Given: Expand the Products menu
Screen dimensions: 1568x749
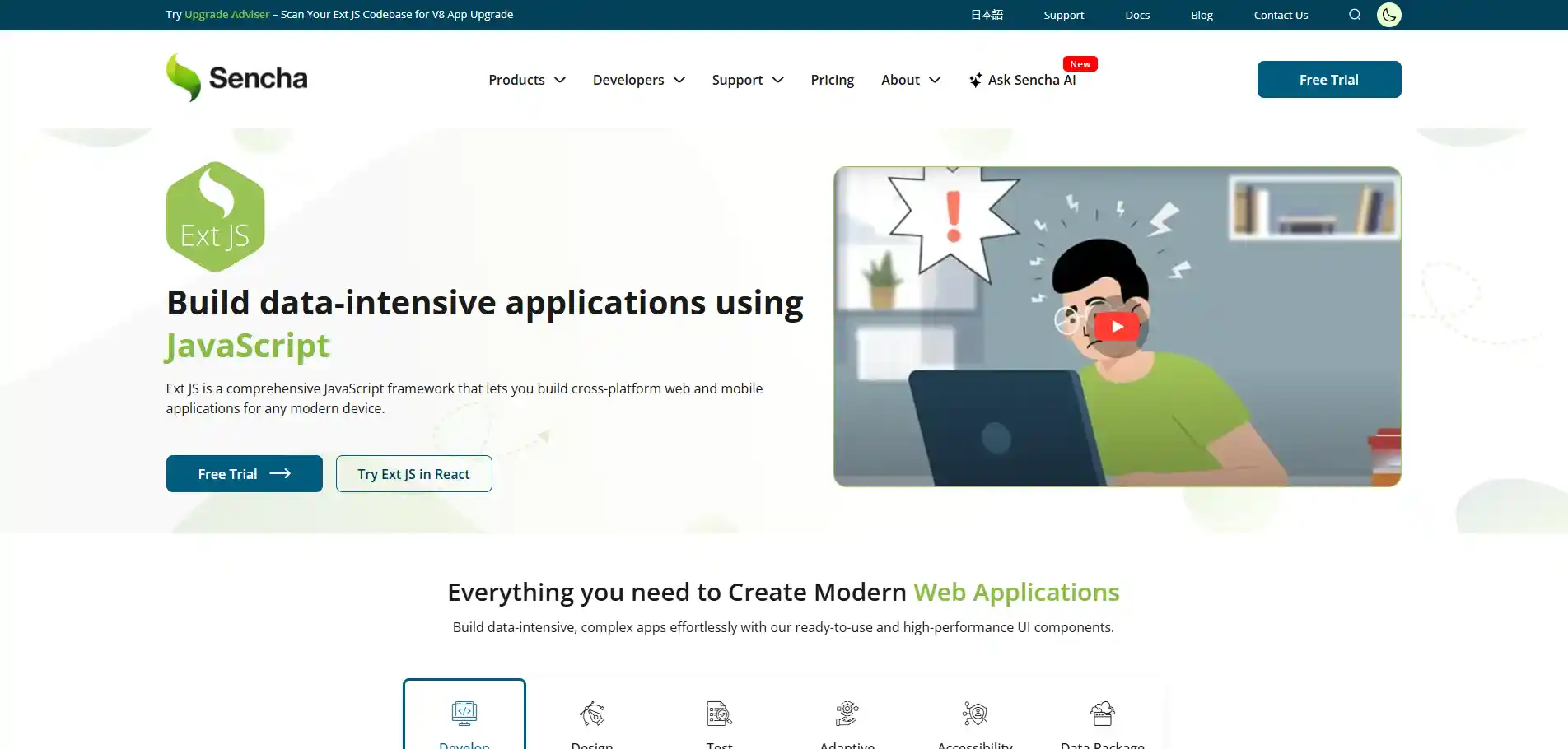Looking at the screenshot, I should click(527, 80).
